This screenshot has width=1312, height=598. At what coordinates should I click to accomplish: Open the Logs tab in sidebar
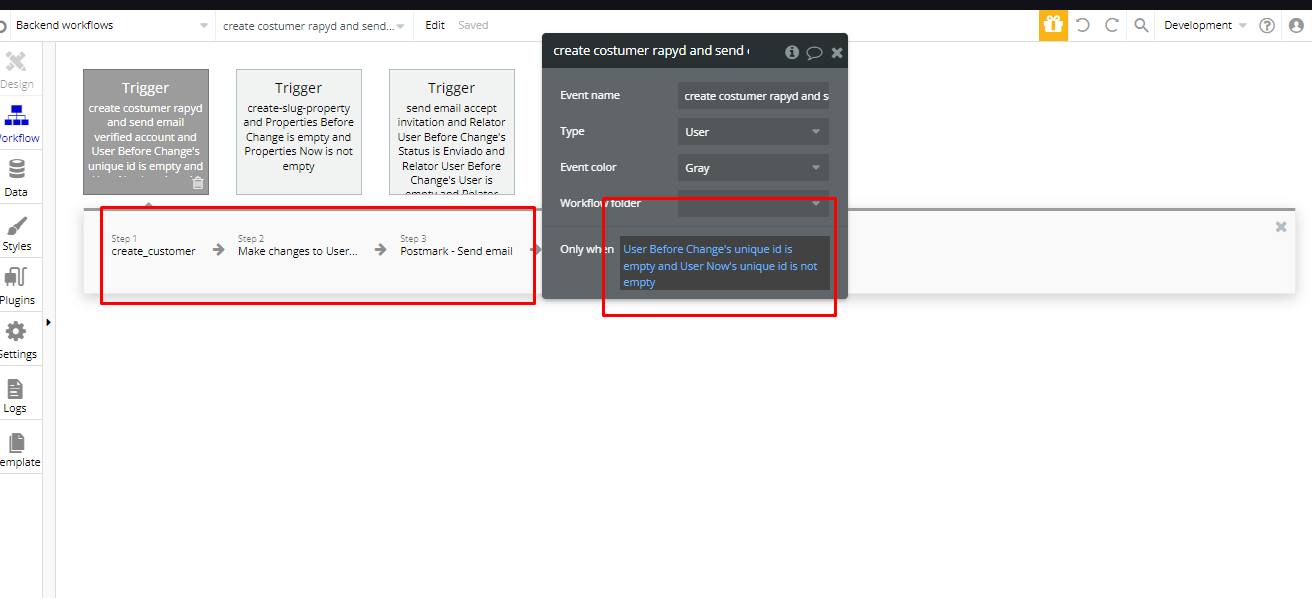pos(17,394)
